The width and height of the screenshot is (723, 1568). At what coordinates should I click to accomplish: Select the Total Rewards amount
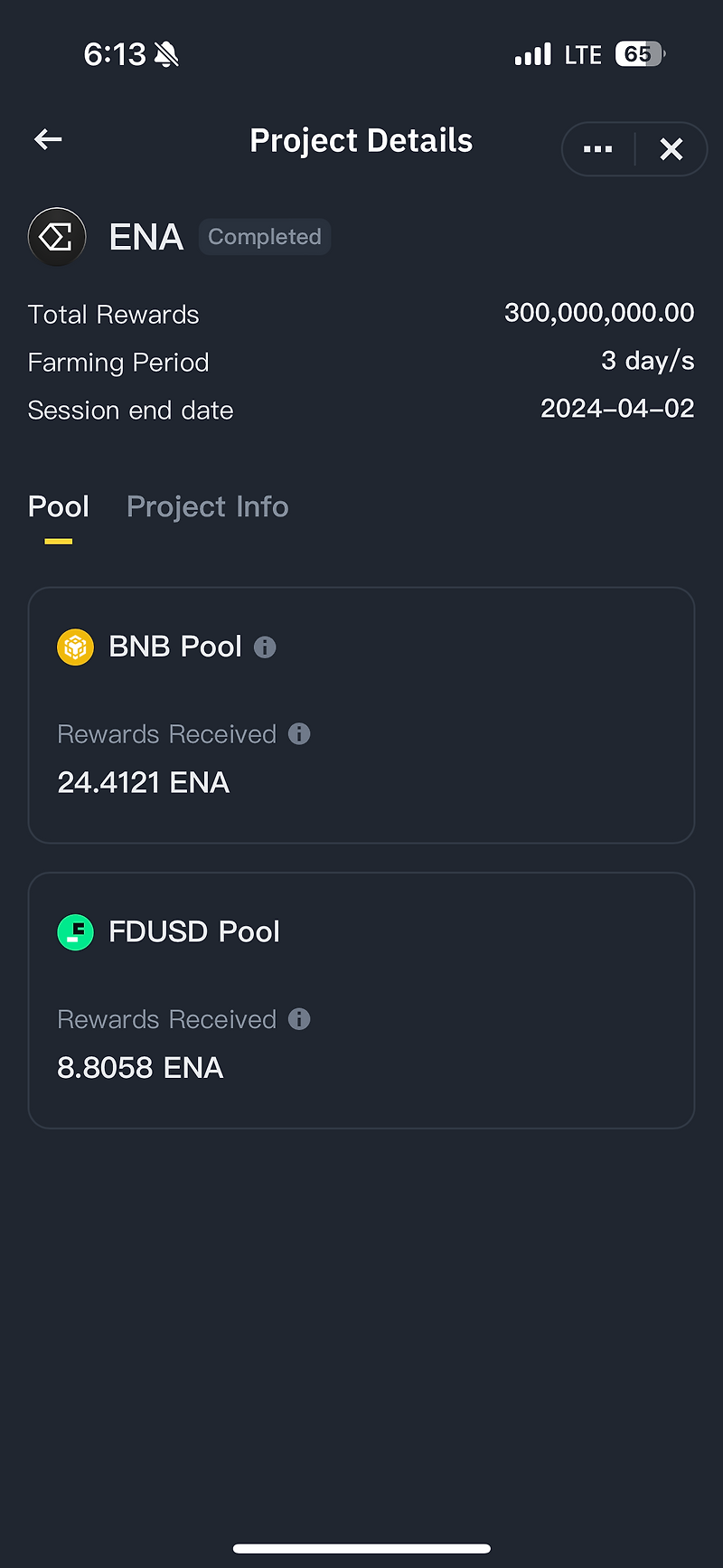pos(599,312)
